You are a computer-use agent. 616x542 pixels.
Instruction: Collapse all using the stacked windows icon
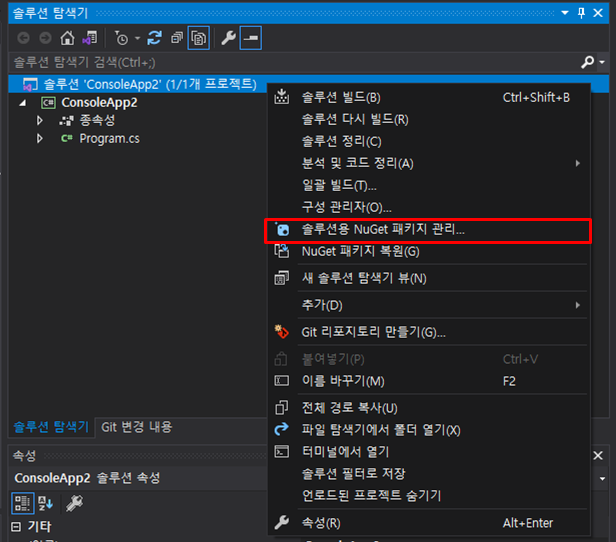(176, 38)
